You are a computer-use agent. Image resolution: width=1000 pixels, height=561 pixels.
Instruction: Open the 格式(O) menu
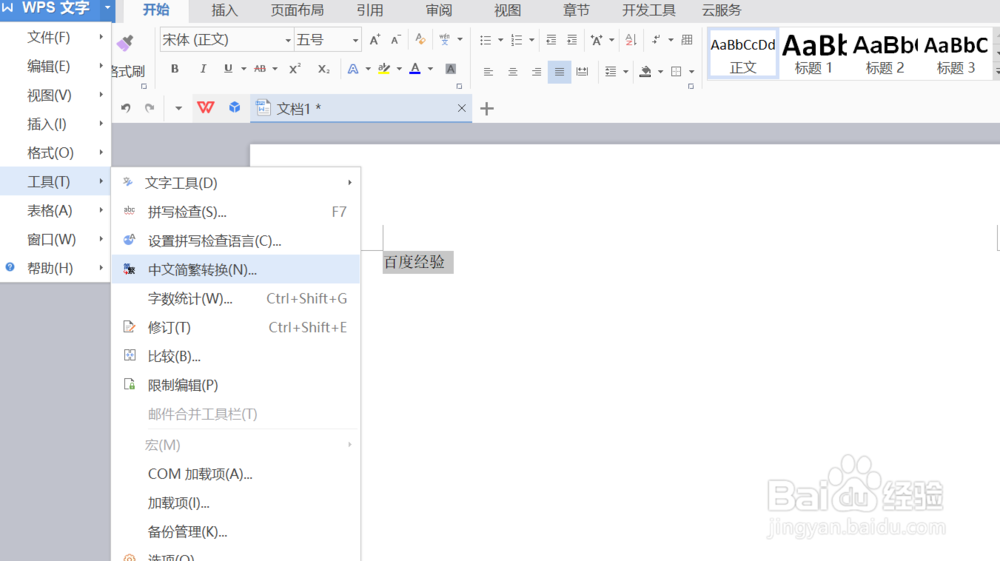55,153
